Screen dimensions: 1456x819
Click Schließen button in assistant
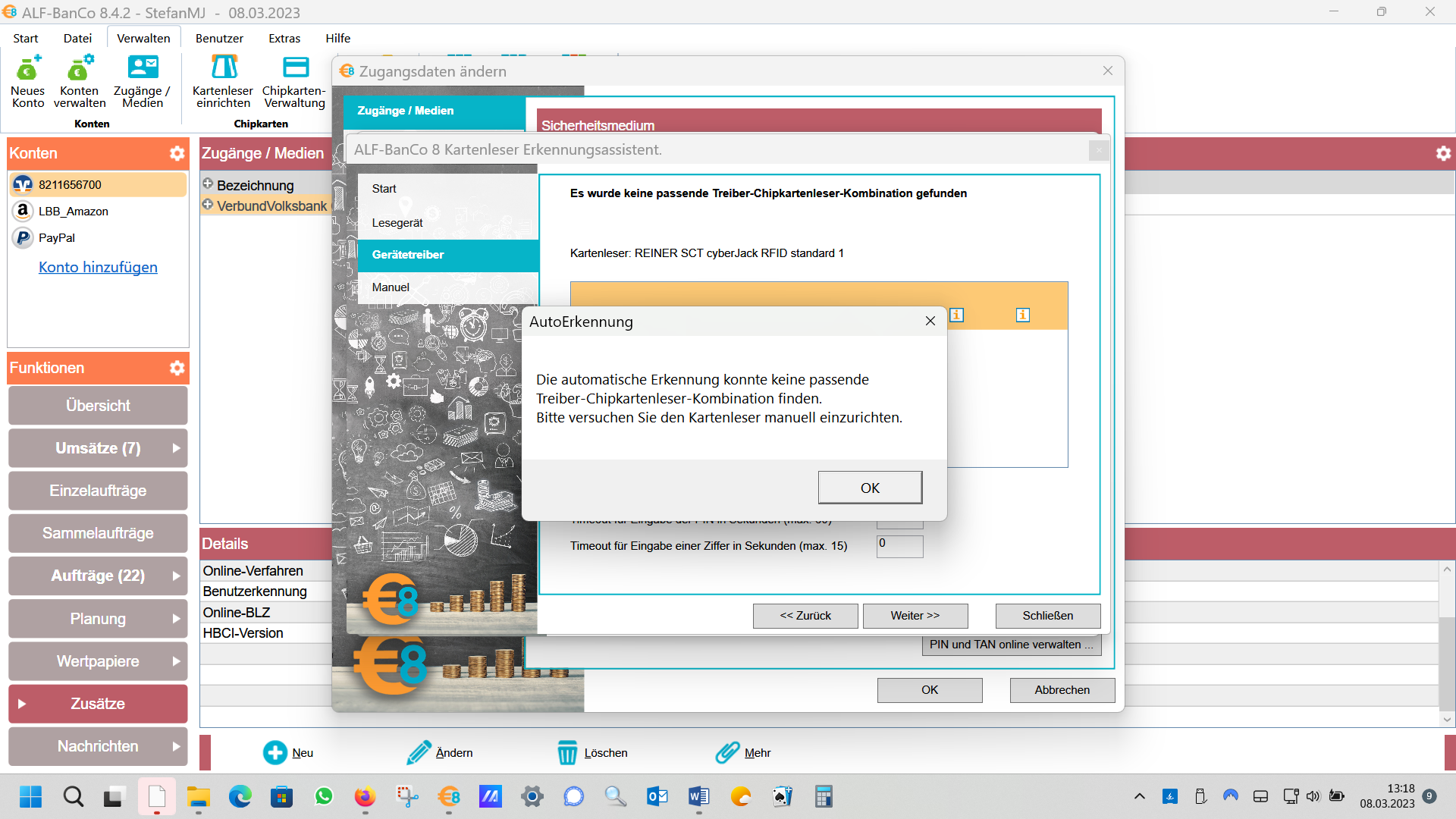tap(1048, 616)
